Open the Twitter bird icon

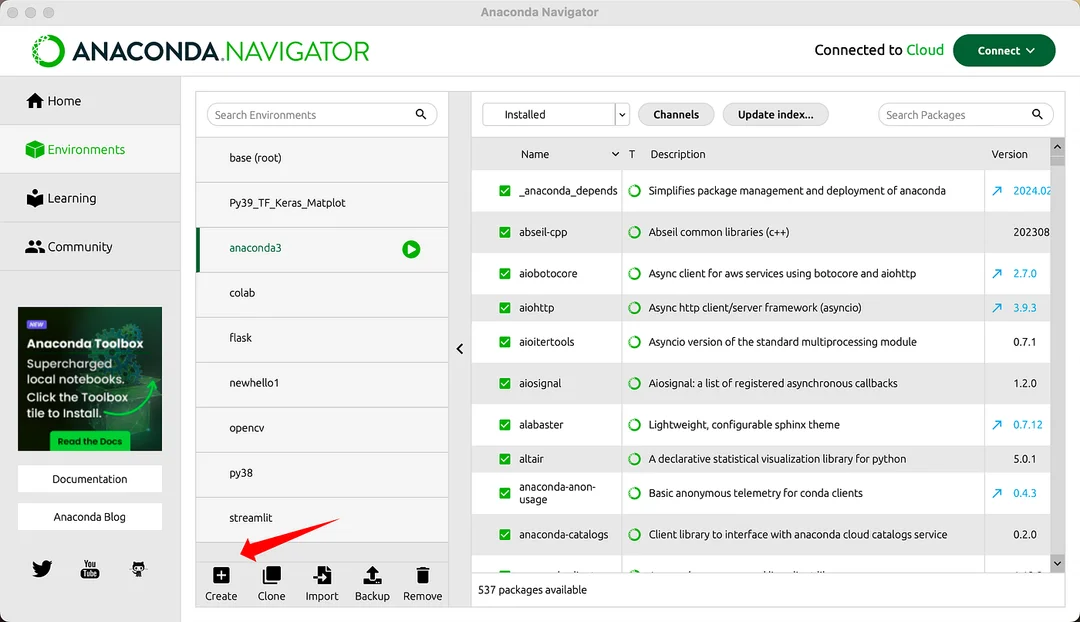click(x=42, y=569)
